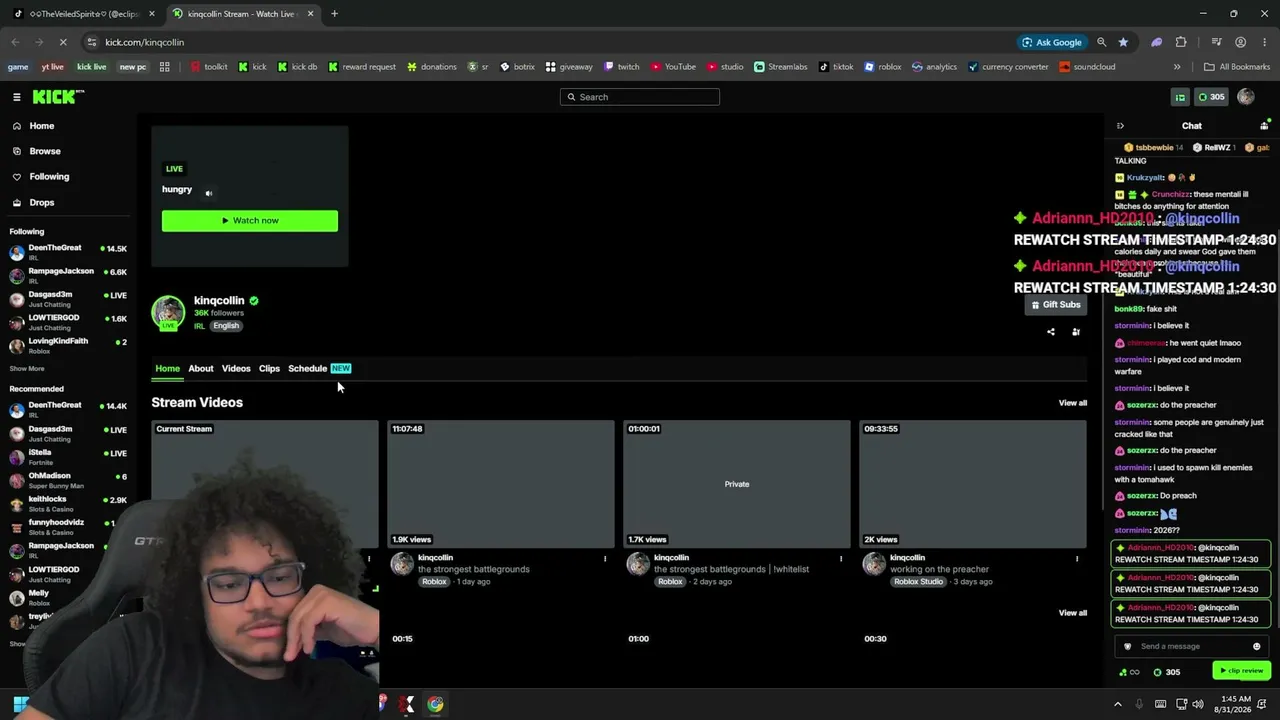Viewport: 1280px width, 720px height.
Task: Open the Streamlabs bookmark
Action: 781,67
